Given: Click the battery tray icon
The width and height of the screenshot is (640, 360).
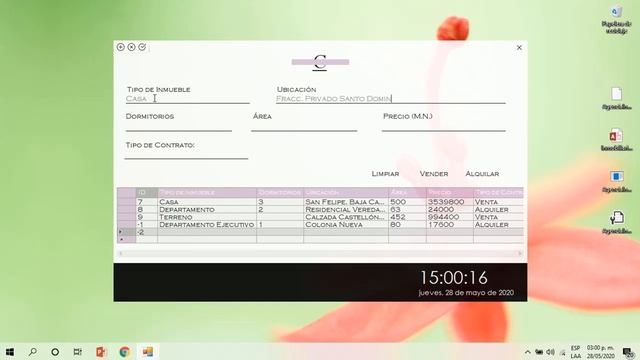Looking at the screenshot, I should 539,352.
